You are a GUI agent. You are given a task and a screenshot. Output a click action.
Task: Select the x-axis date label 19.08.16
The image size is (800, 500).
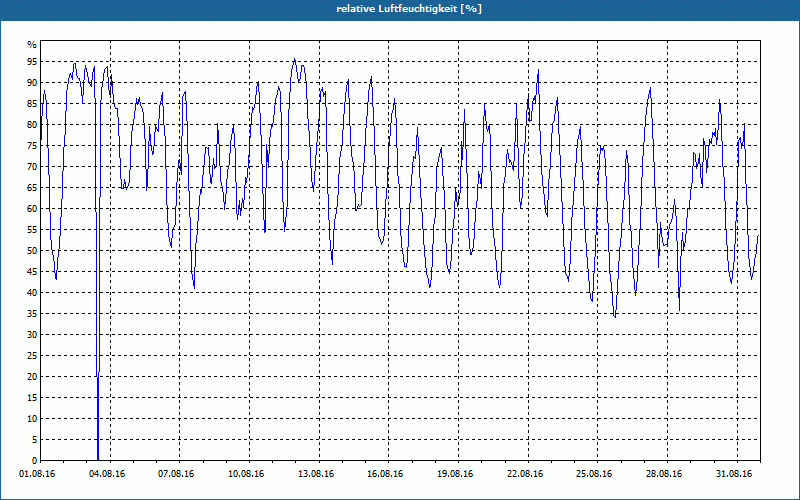tap(455, 474)
